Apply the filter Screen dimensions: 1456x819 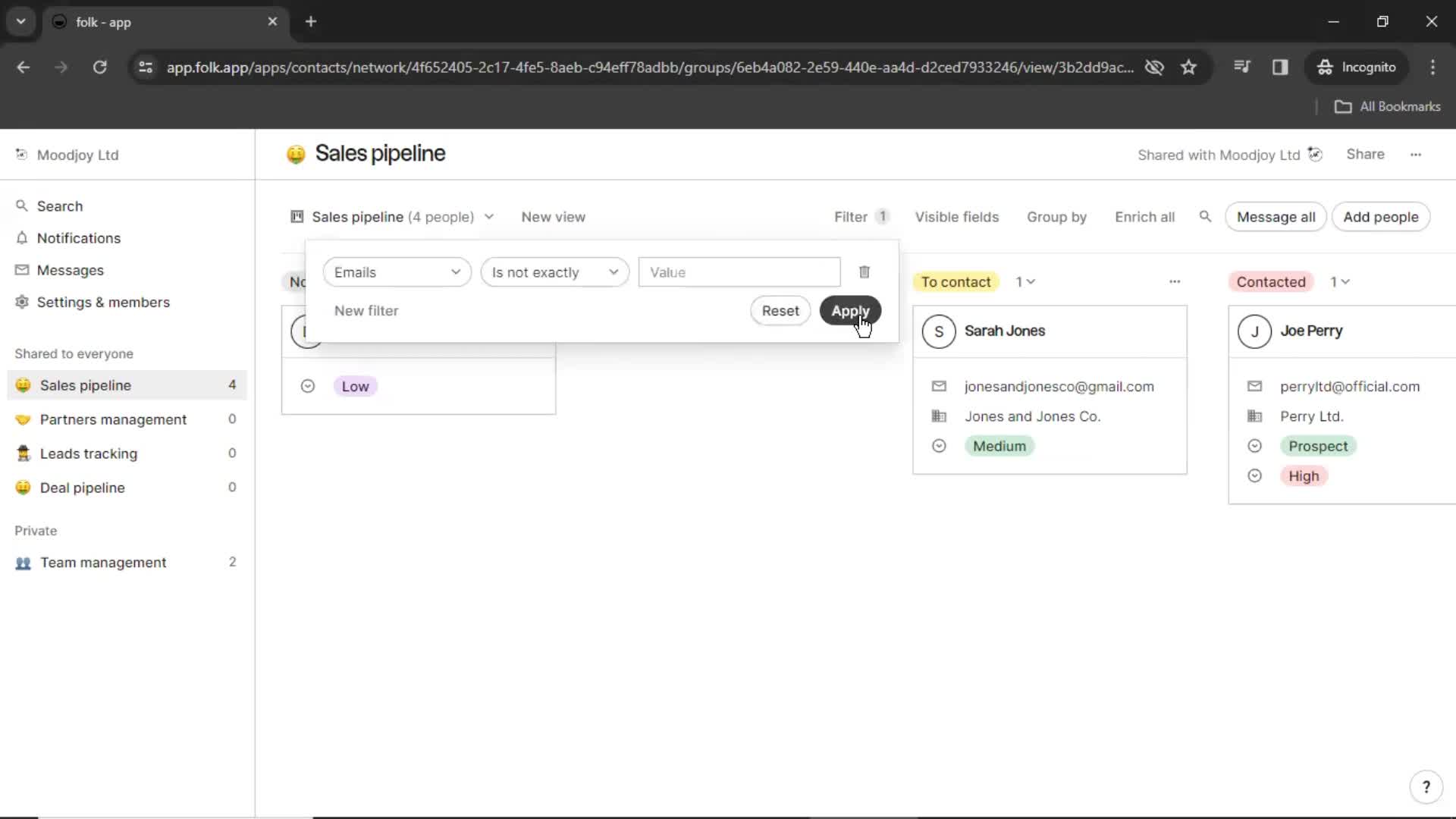(x=850, y=311)
